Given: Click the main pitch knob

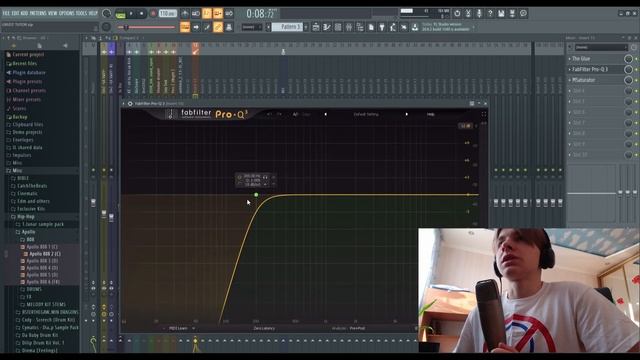Looking at the screenshot, I should (x=106, y=27).
